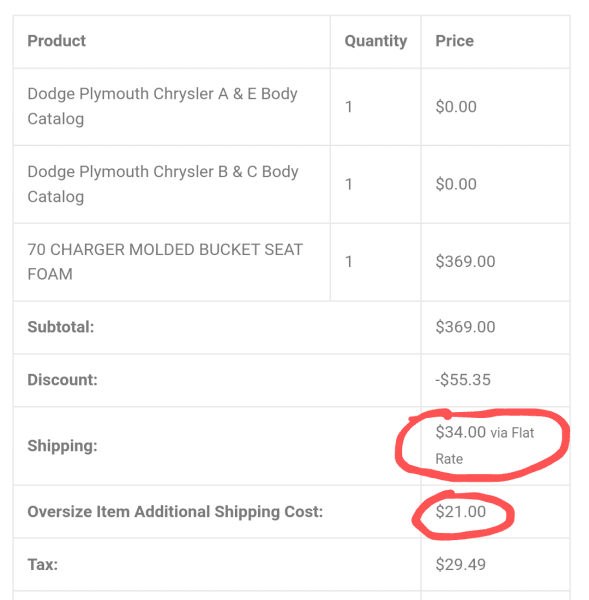Click the circled $21.00 oversize charge
The width and height of the screenshot is (589, 600).
pyautogui.click(x=460, y=512)
